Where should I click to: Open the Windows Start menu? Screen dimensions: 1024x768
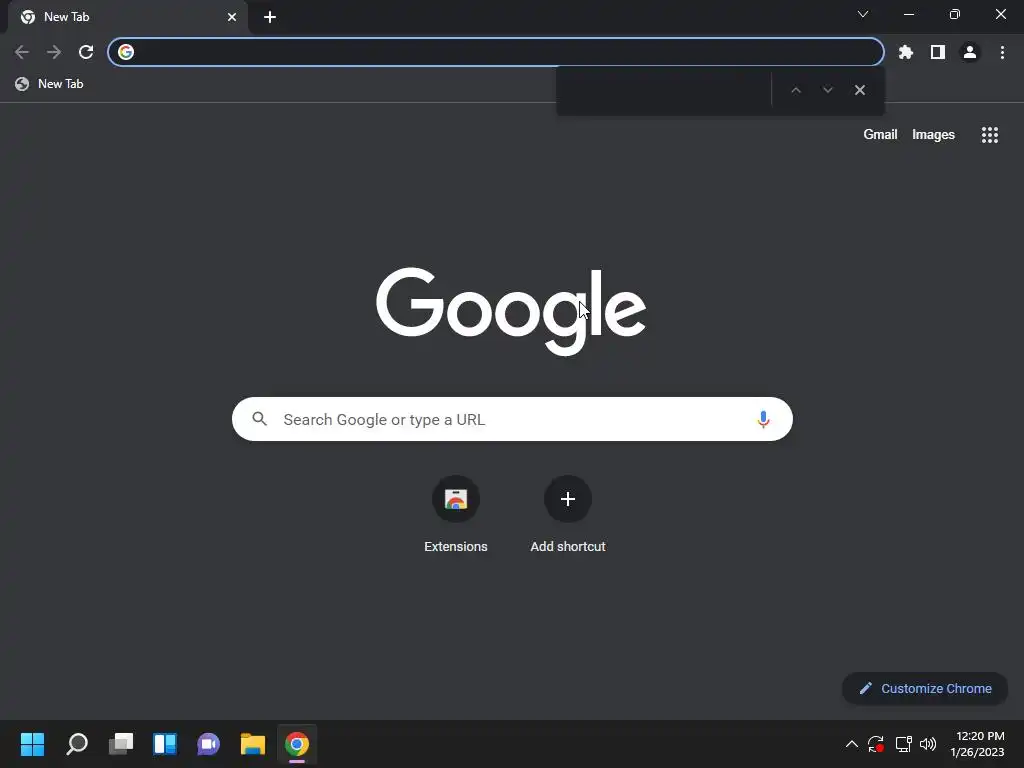tap(33, 744)
